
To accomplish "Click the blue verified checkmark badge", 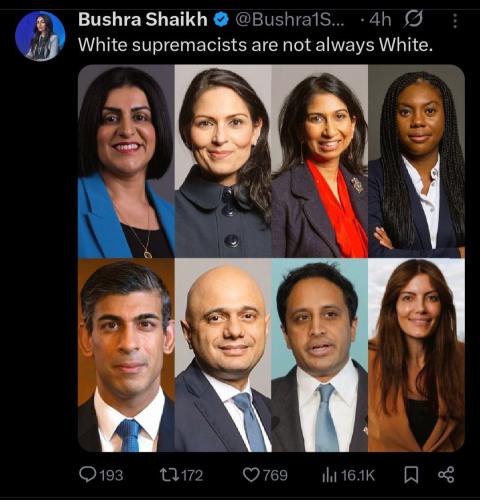I will tap(221, 19).
